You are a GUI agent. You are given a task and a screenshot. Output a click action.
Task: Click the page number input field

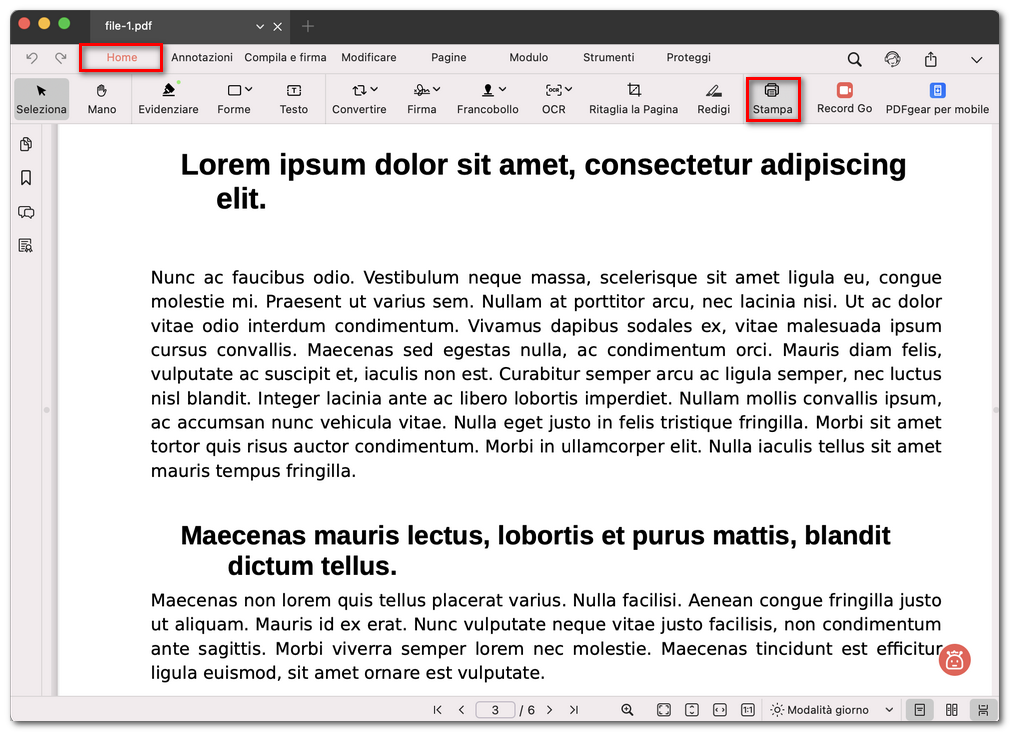[x=495, y=710]
